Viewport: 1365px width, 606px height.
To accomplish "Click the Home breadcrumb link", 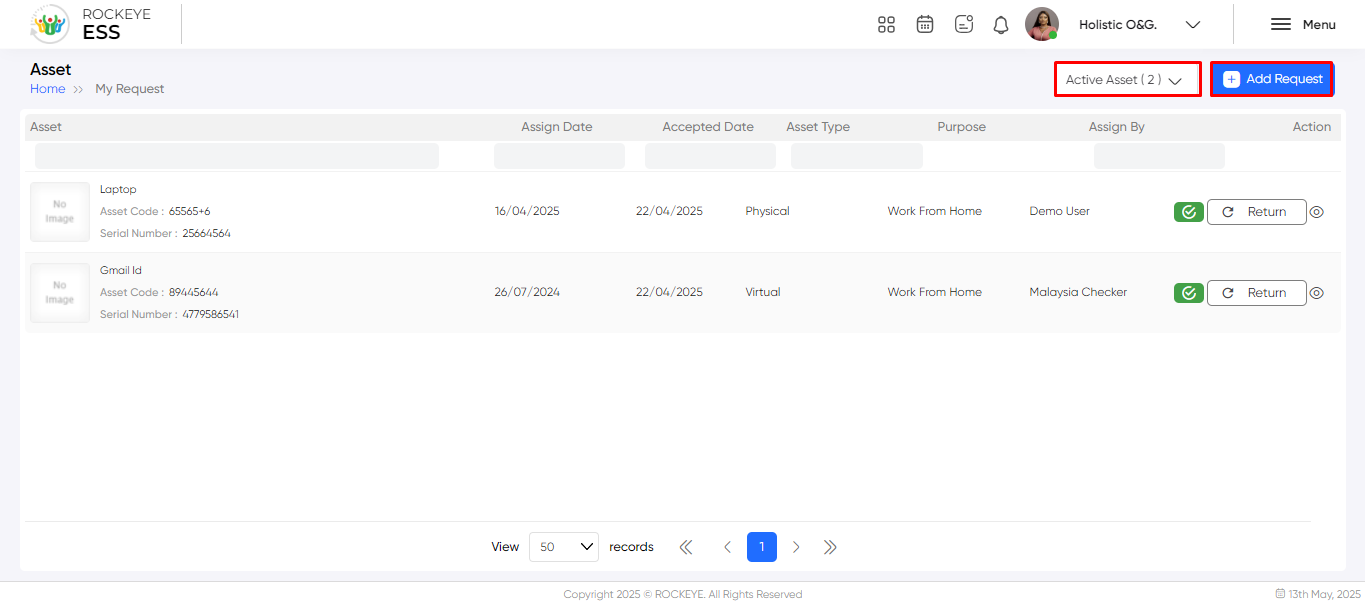I will (47, 89).
